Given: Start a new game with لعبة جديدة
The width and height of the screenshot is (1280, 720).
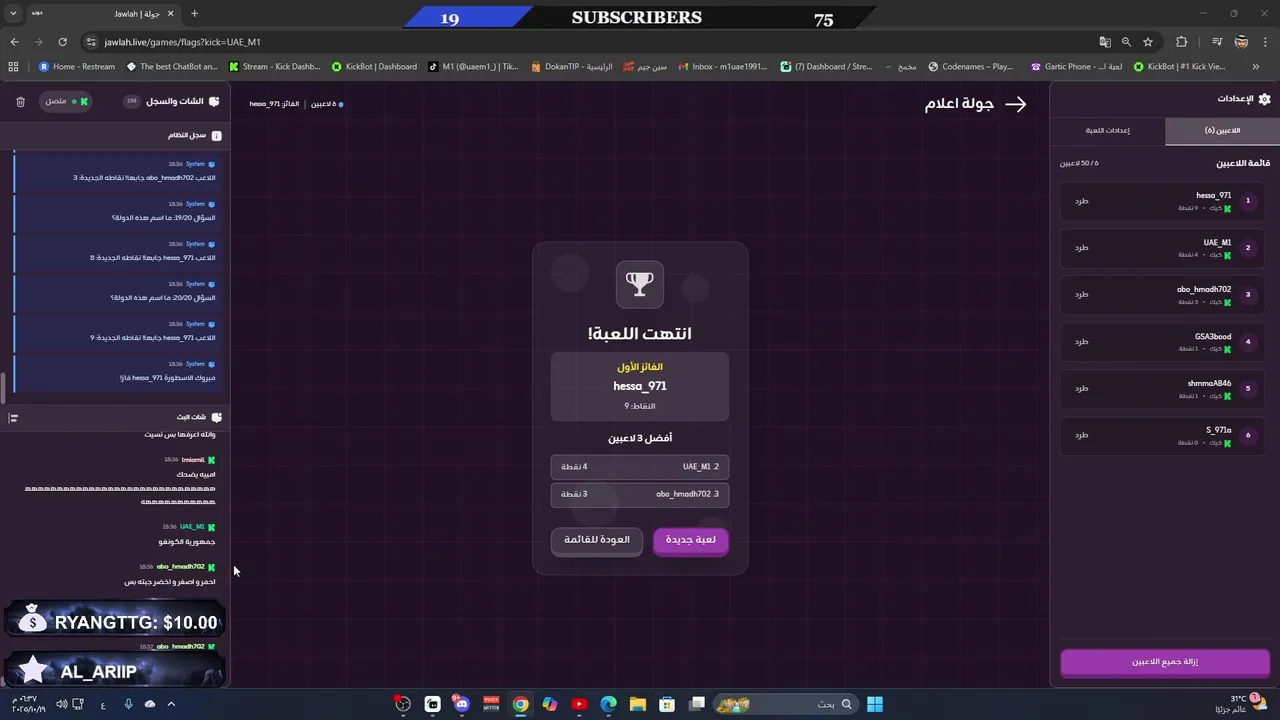Looking at the screenshot, I should (x=691, y=540).
